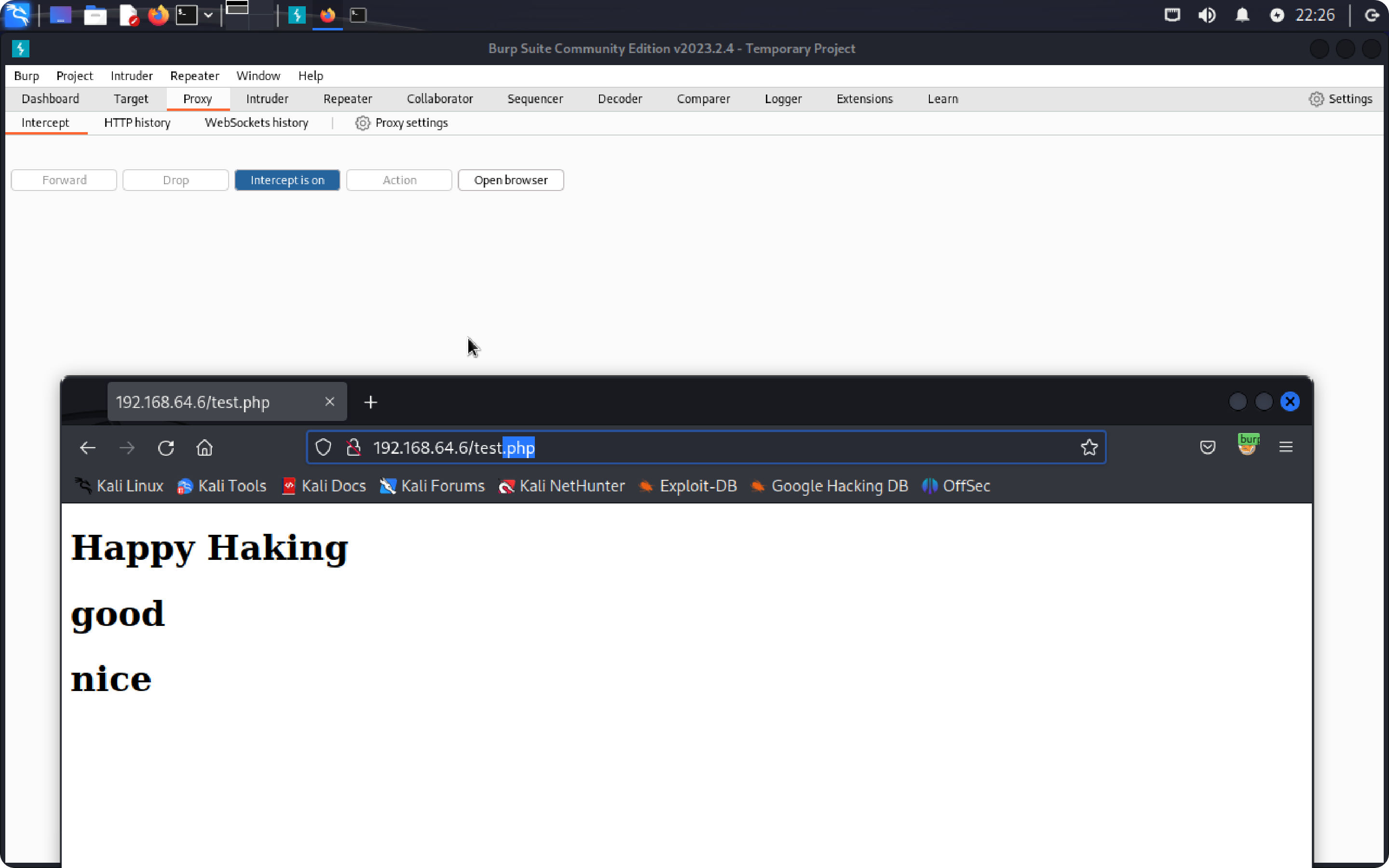Image resolution: width=1389 pixels, height=868 pixels.
Task: Switch to the Intruder tool tab
Action: pyautogui.click(x=267, y=99)
